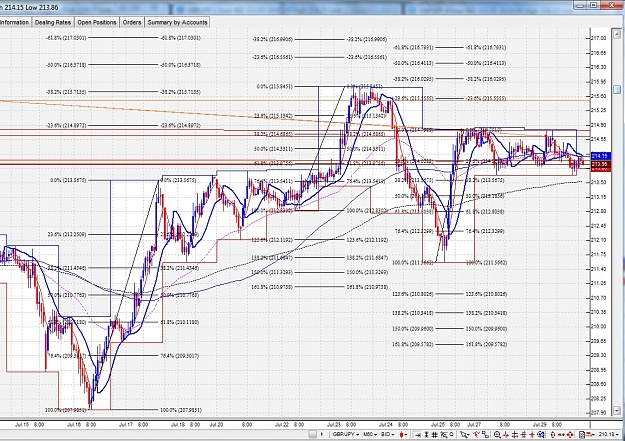This screenshot has width=625, height=441.
Task: Open the GBP/JPY instrument dropdown
Action: coord(346,434)
